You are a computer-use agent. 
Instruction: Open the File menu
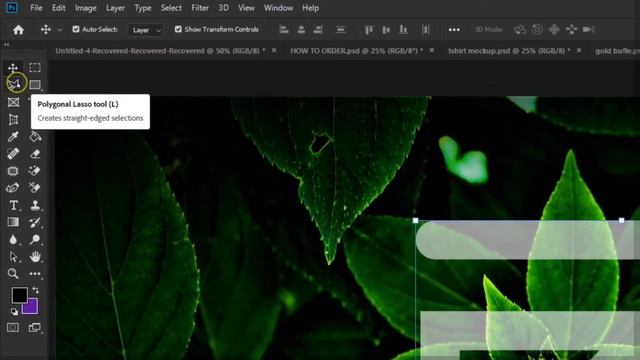pos(36,8)
